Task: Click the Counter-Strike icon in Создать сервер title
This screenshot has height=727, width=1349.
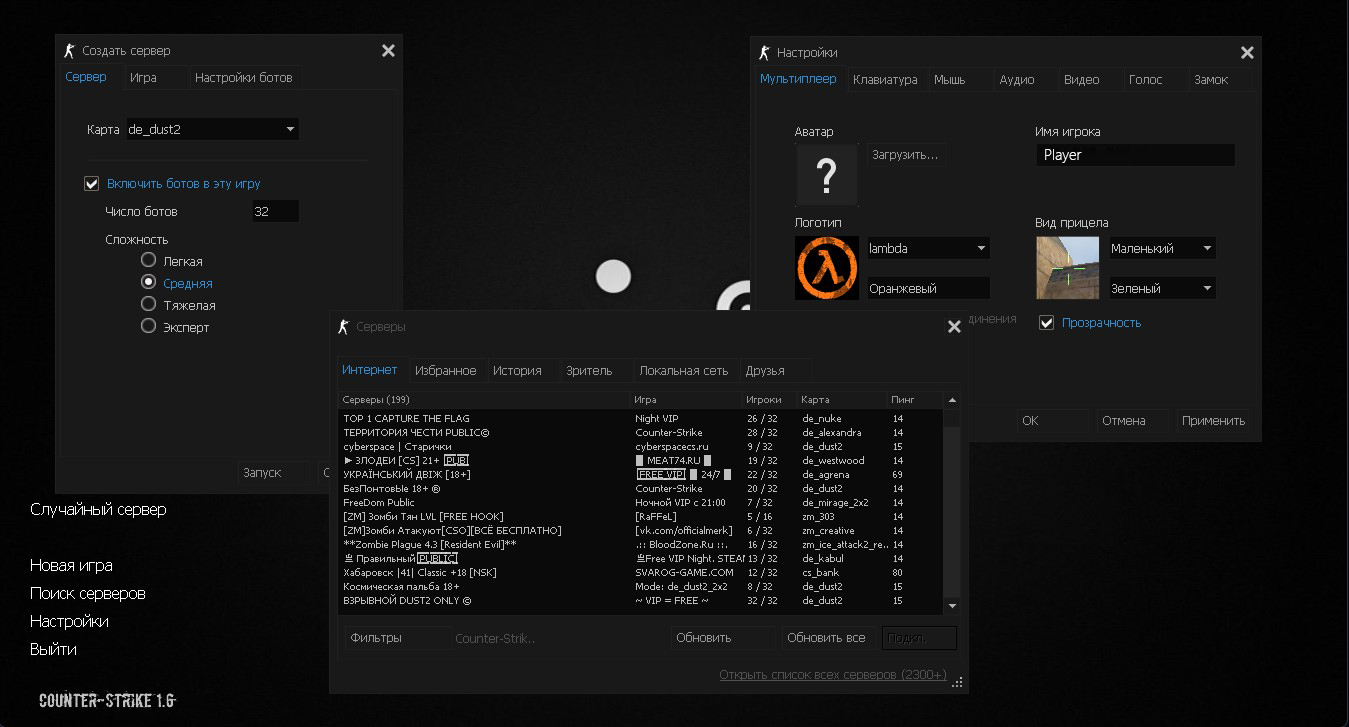Action: pyautogui.click(x=69, y=50)
